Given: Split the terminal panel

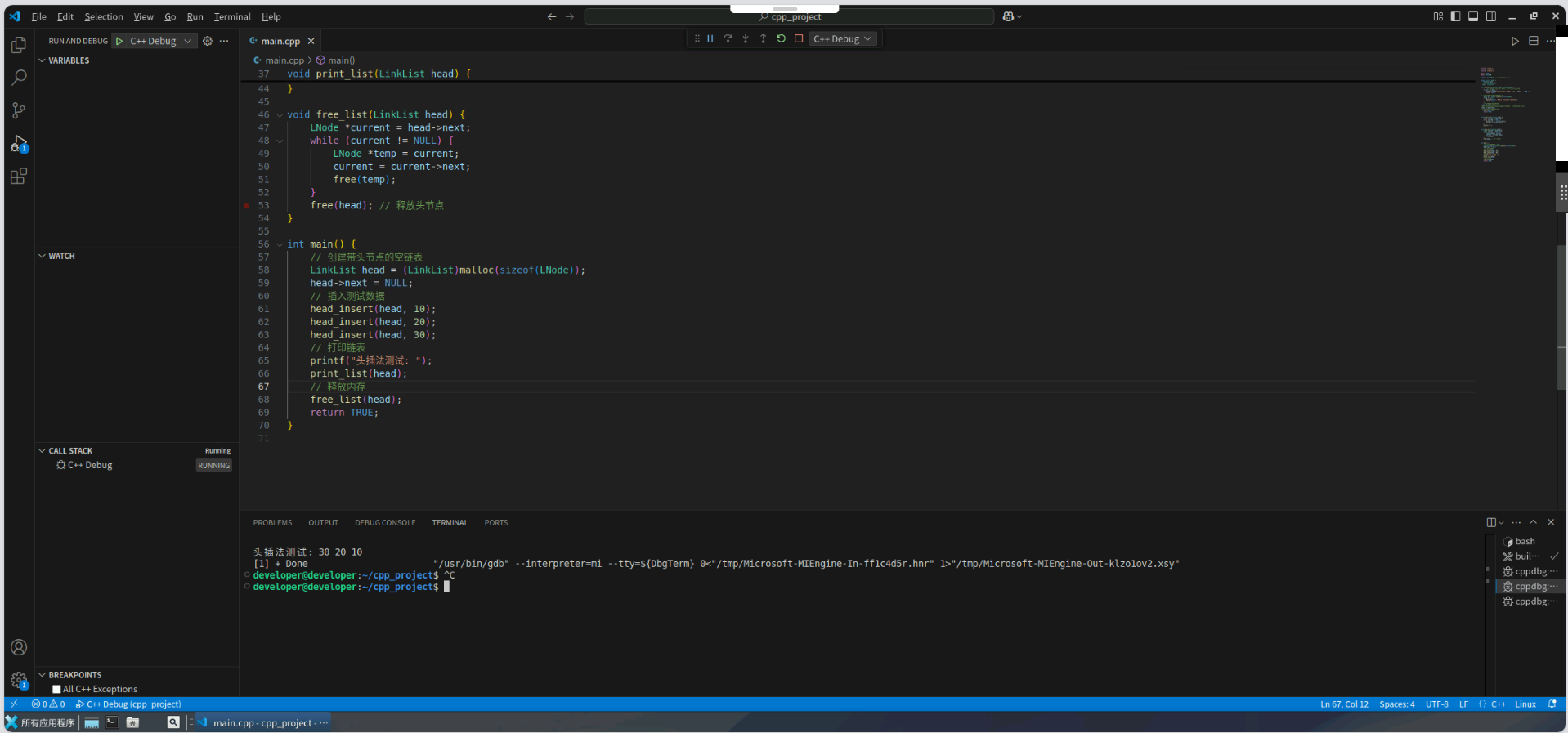Looking at the screenshot, I should [x=1491, y=522].
